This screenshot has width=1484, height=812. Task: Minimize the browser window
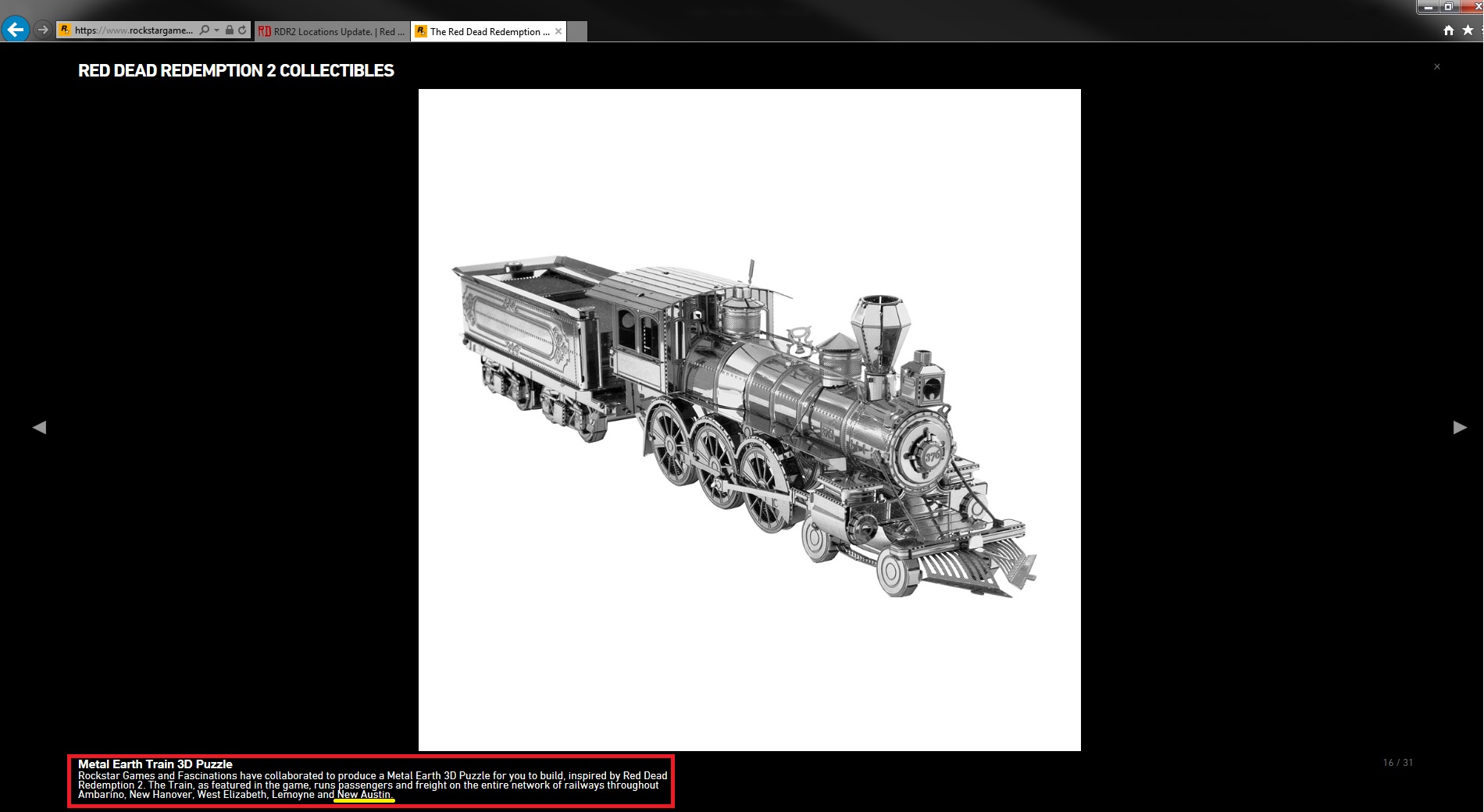[1429, 7]
